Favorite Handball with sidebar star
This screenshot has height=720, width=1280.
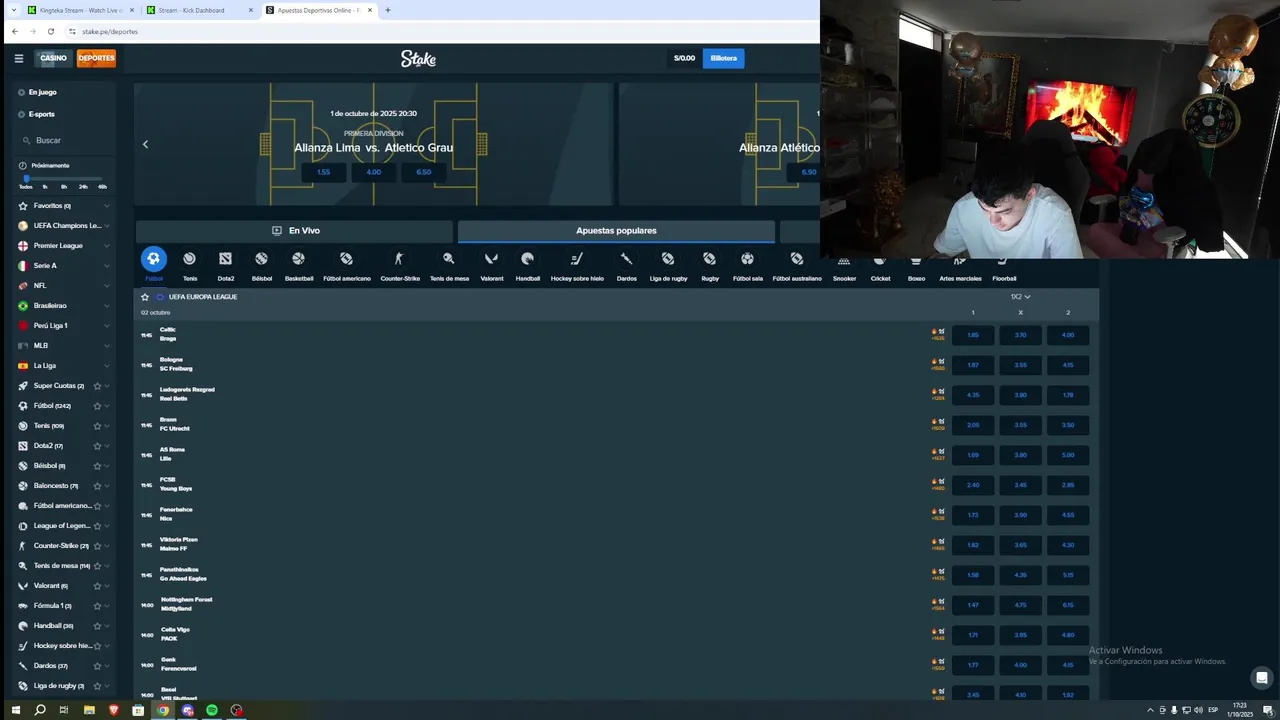point(97,626)
